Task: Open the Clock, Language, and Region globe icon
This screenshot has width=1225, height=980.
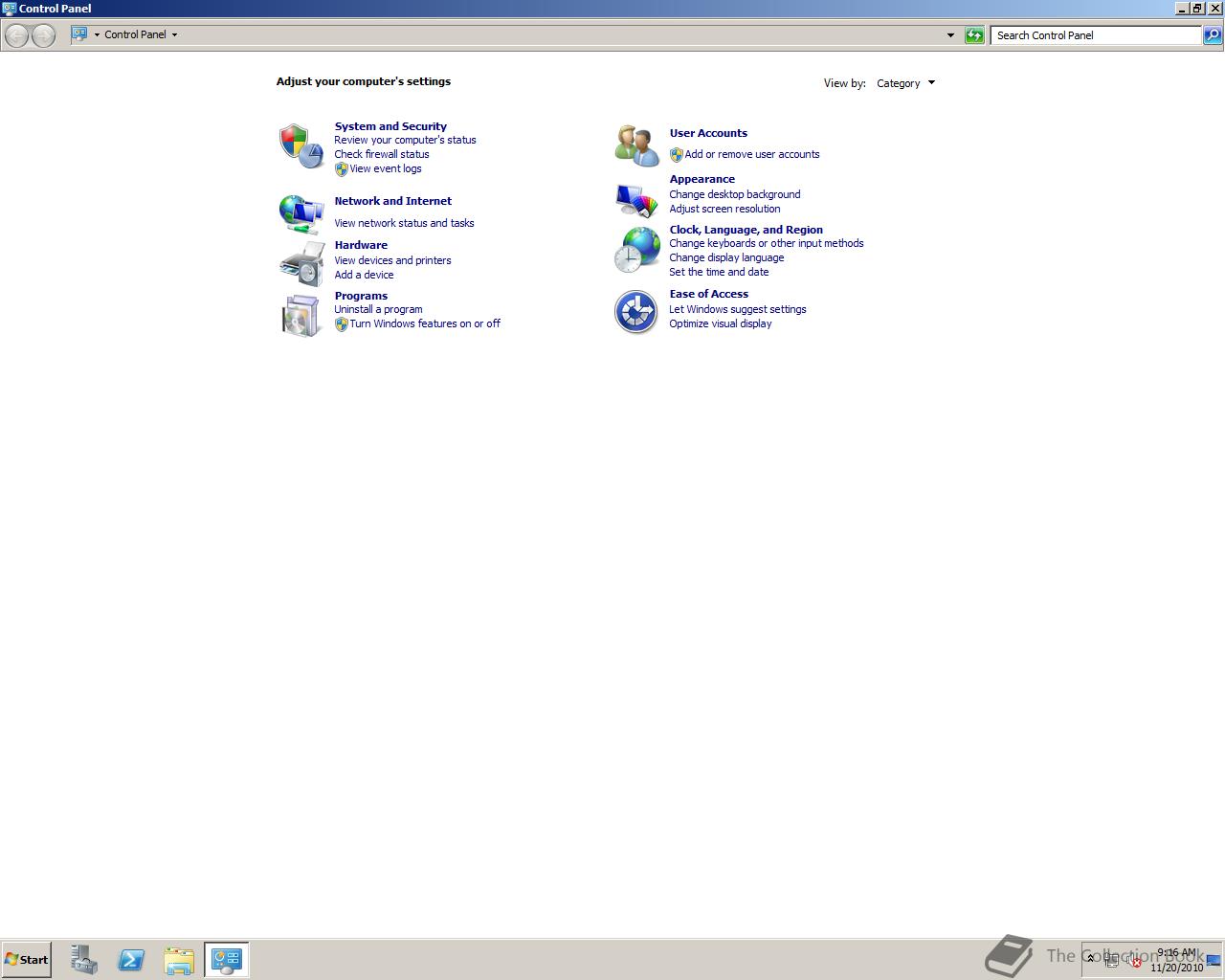Action: (636, 250)
